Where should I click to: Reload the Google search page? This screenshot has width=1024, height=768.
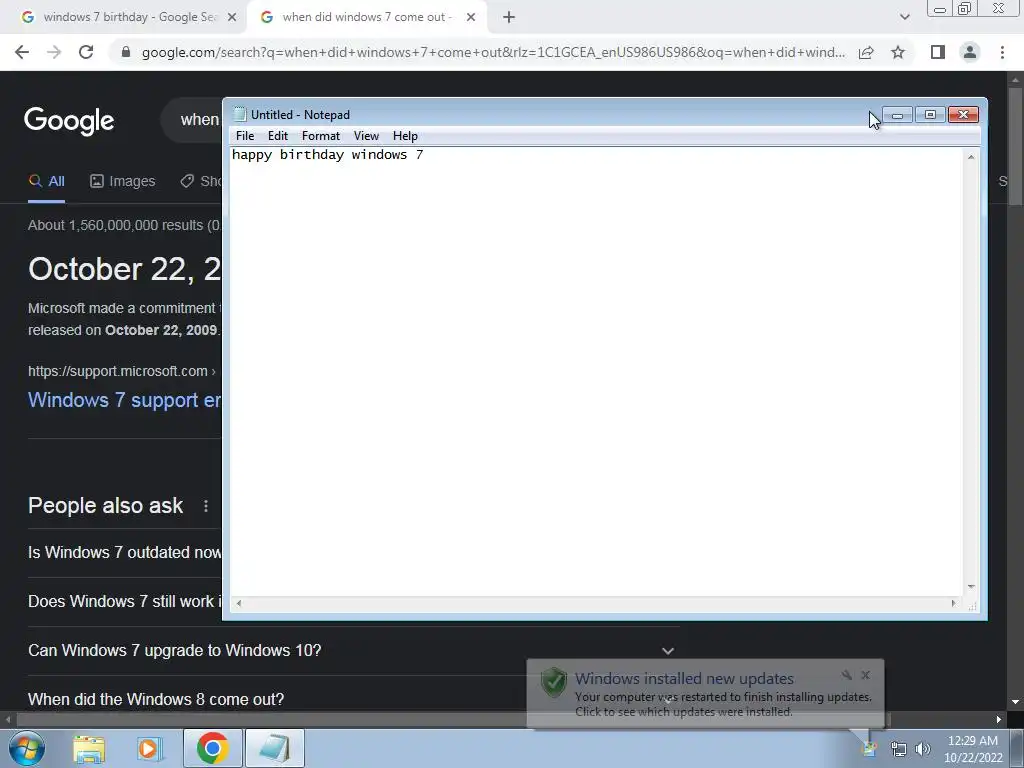coord(86,52)
